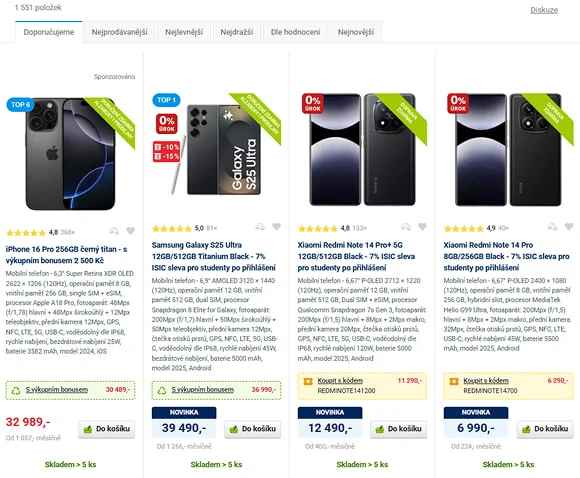Select the Dle hodnocení tab
Image resolution: width=580 pixels, height=478 pixels.
pos(296,32)
